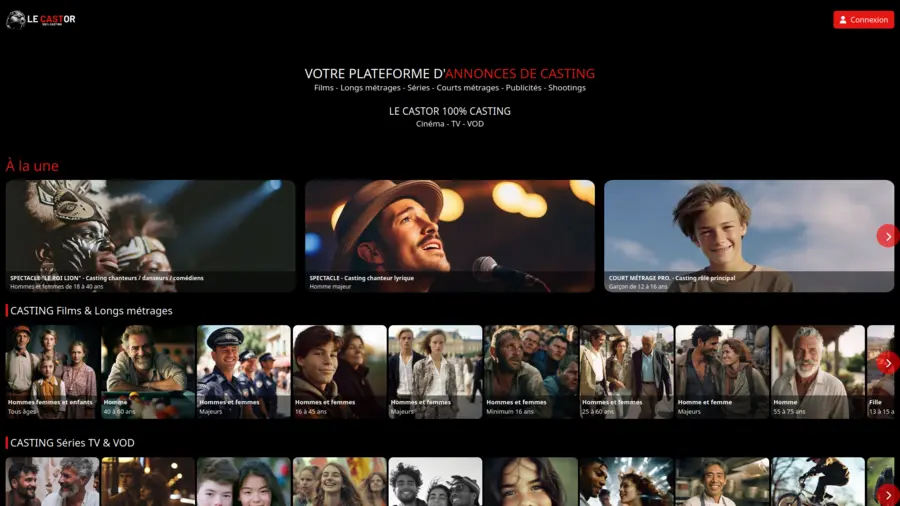Click the 'À la une' section heading

click(32, 166)
